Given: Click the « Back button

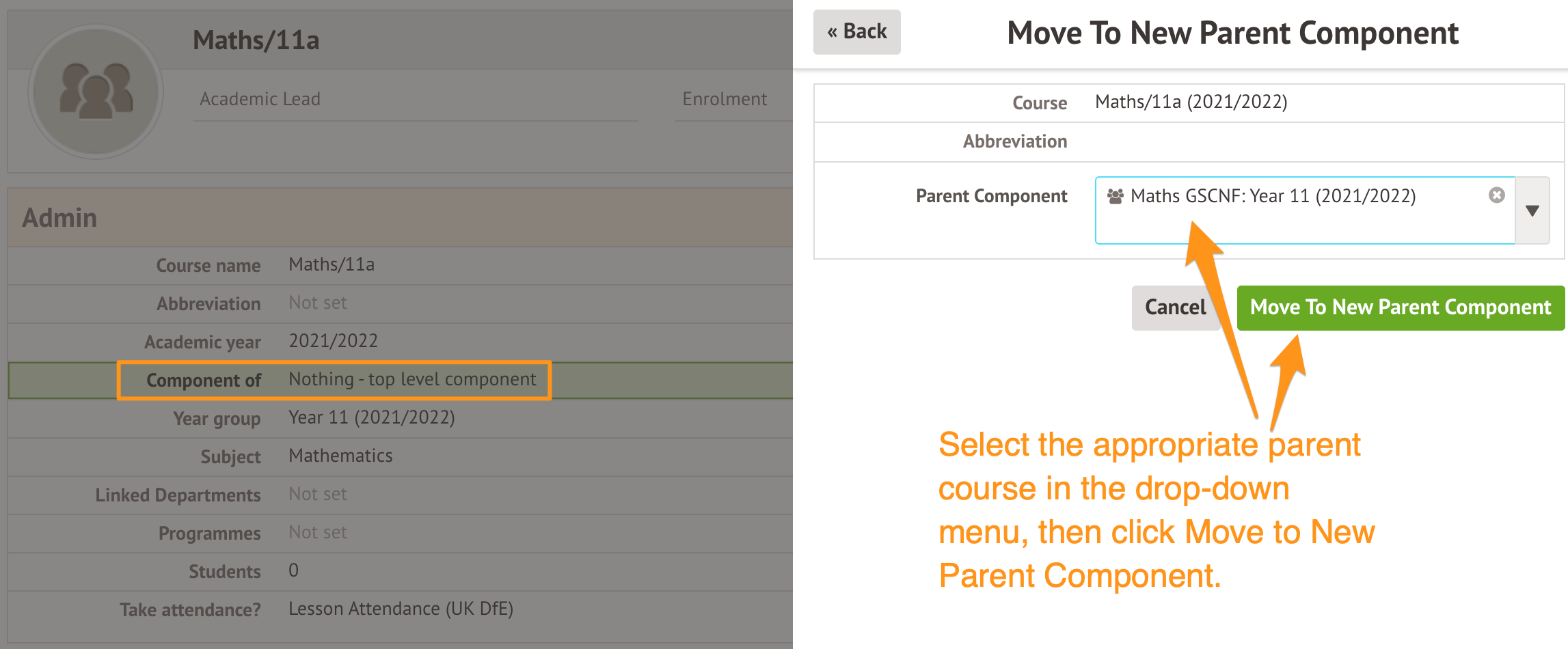Looking at the screenshot, I should click(856, 31).
